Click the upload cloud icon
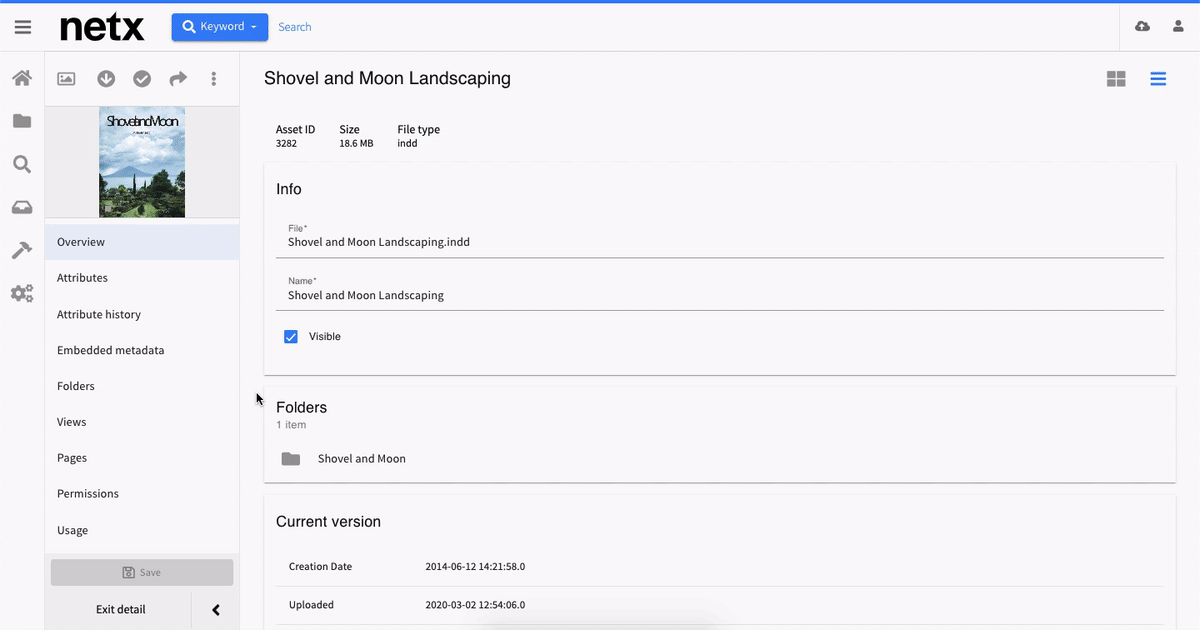Viewport: 1200px width, 630px height. pos(1142,27)
